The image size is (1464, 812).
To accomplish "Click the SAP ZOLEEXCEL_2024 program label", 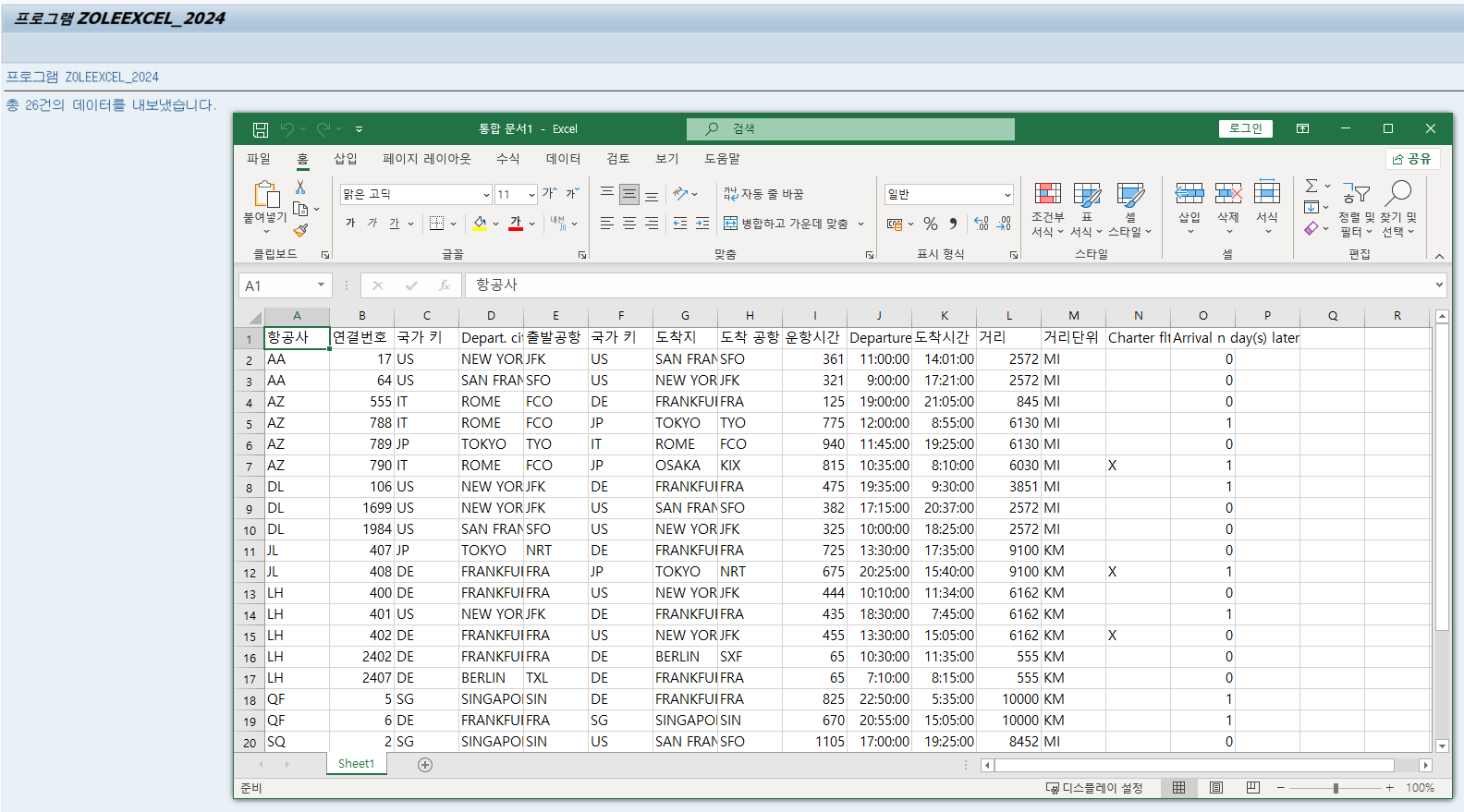I will pyautogui.click(x=82, y=77).
